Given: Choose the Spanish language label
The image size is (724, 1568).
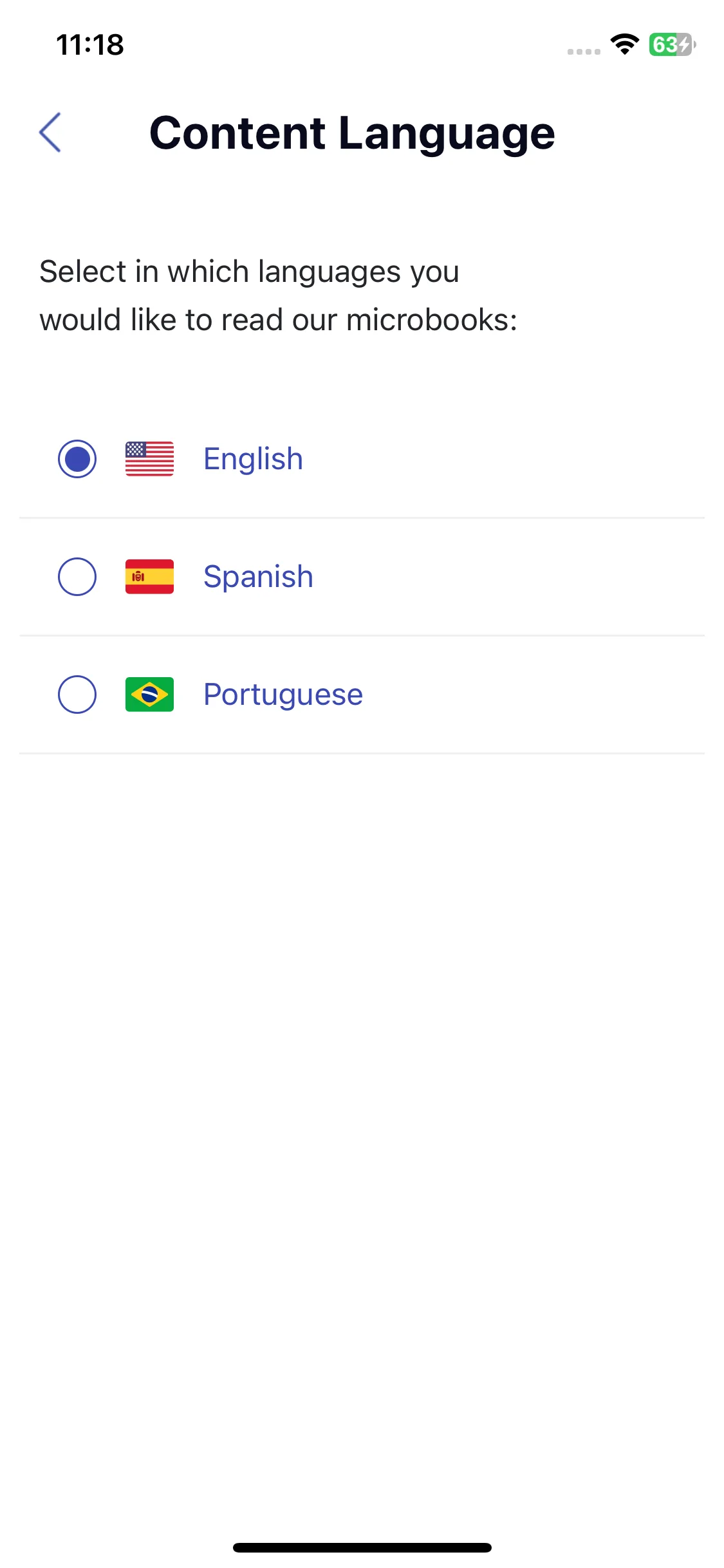Looking at the screenshot, I should [x=258, y=577].
